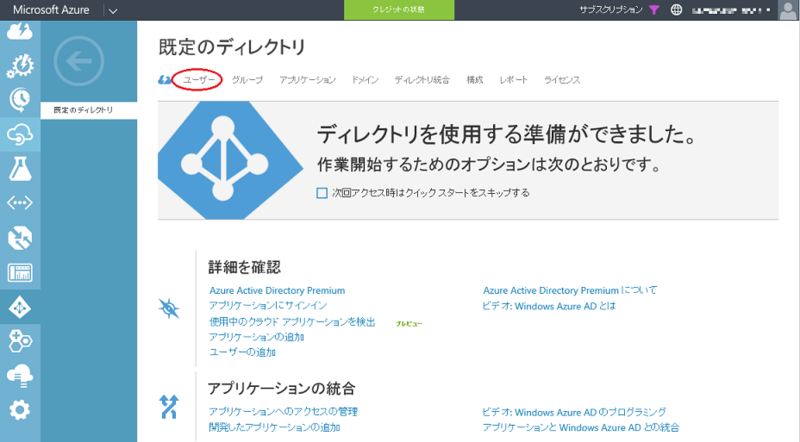The height and width of the screenshot is (442, 800).
Task: Check 次回アクセス時はクイック スタートをスキップする box
Action: tap(322, 193)
